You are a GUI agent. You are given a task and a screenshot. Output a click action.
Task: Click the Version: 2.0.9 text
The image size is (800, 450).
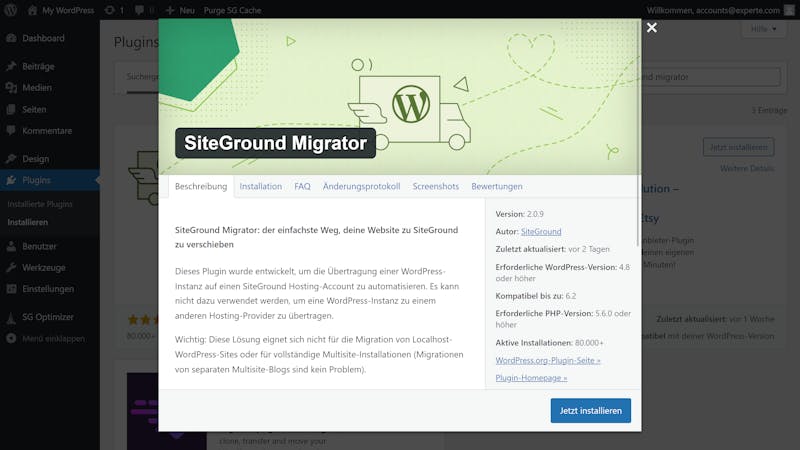pos(519,214)
